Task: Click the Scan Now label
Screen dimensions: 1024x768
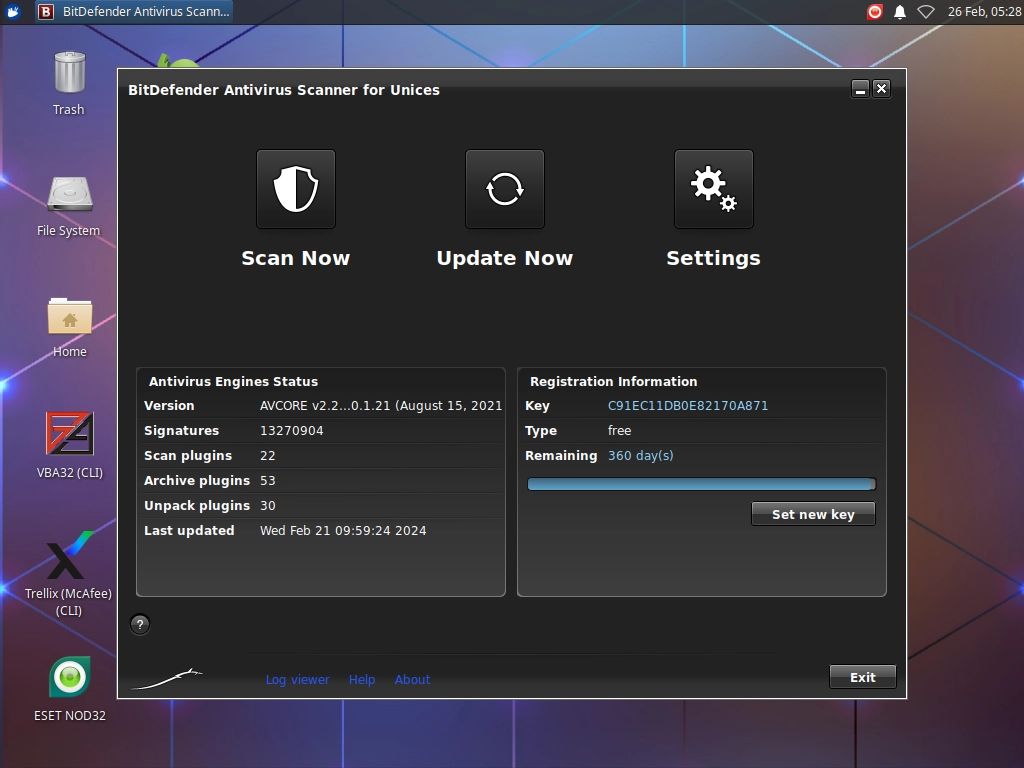Action: click(296, 258)
